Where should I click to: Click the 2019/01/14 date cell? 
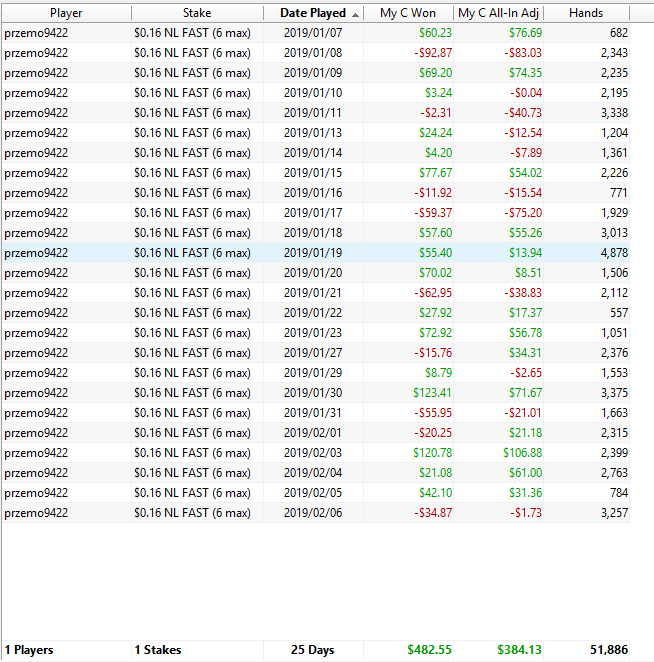(x=313, y=153)
